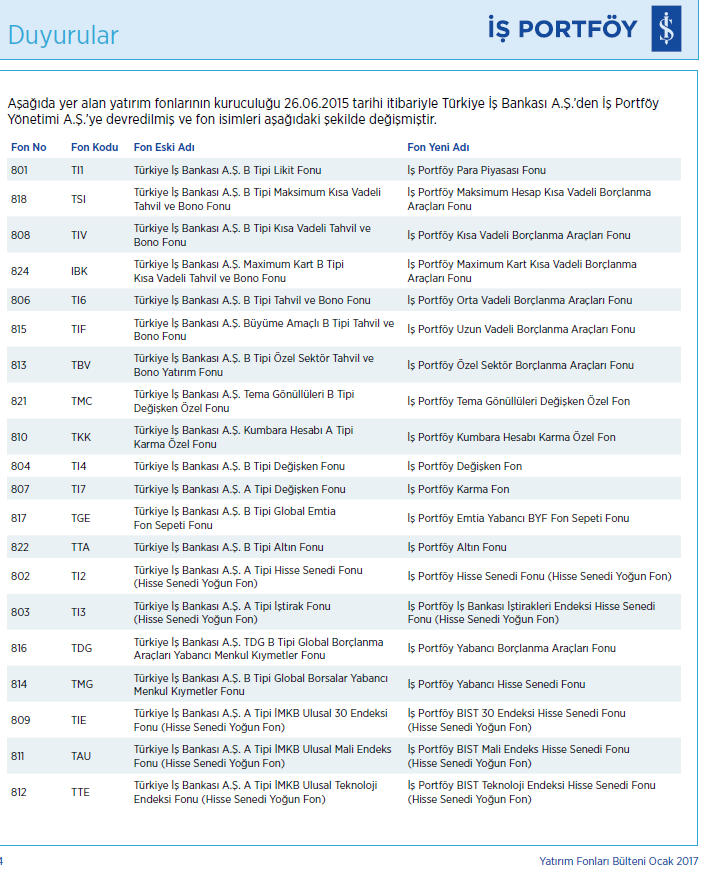714x874 pixels.
Task: Select fund code TI4
Action: [x=79, y=466]
